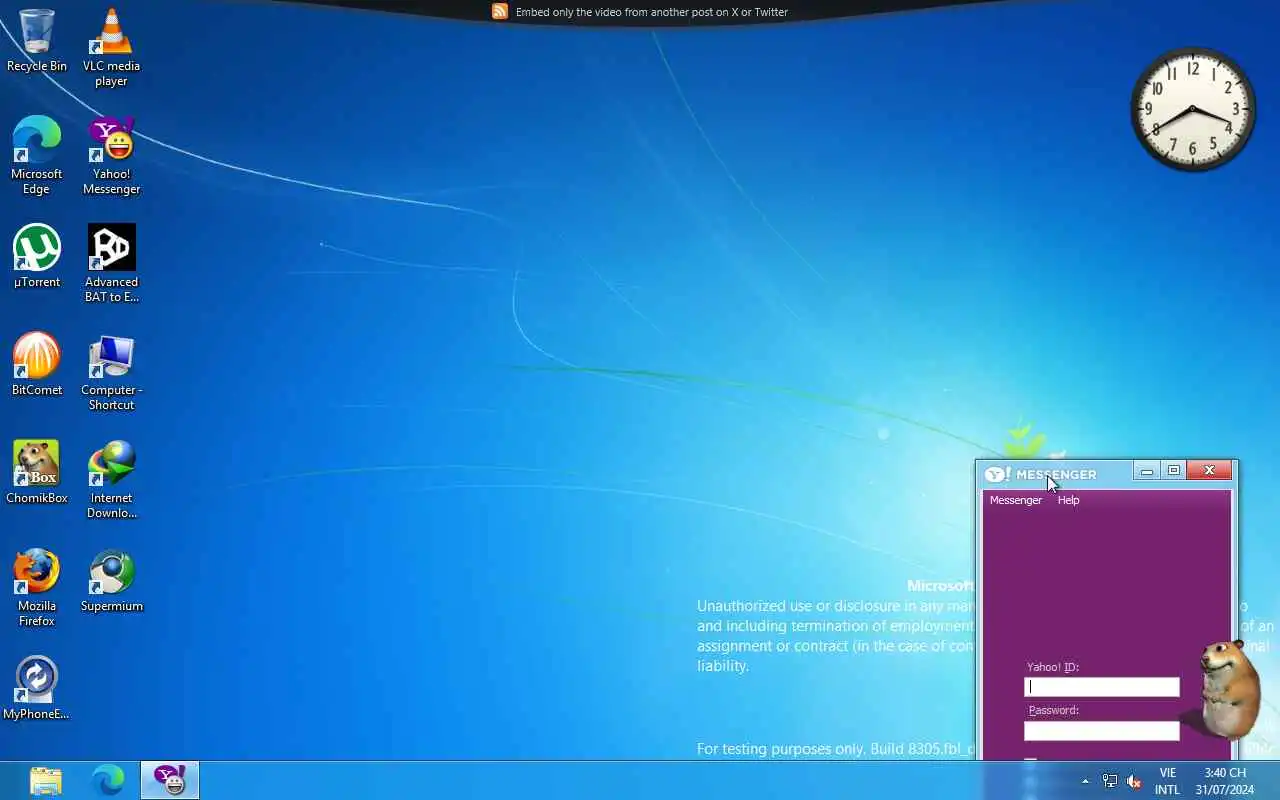1280x800 pixels.
Task: Click the Yahoo! ID input field
Action: (1102, 687)
